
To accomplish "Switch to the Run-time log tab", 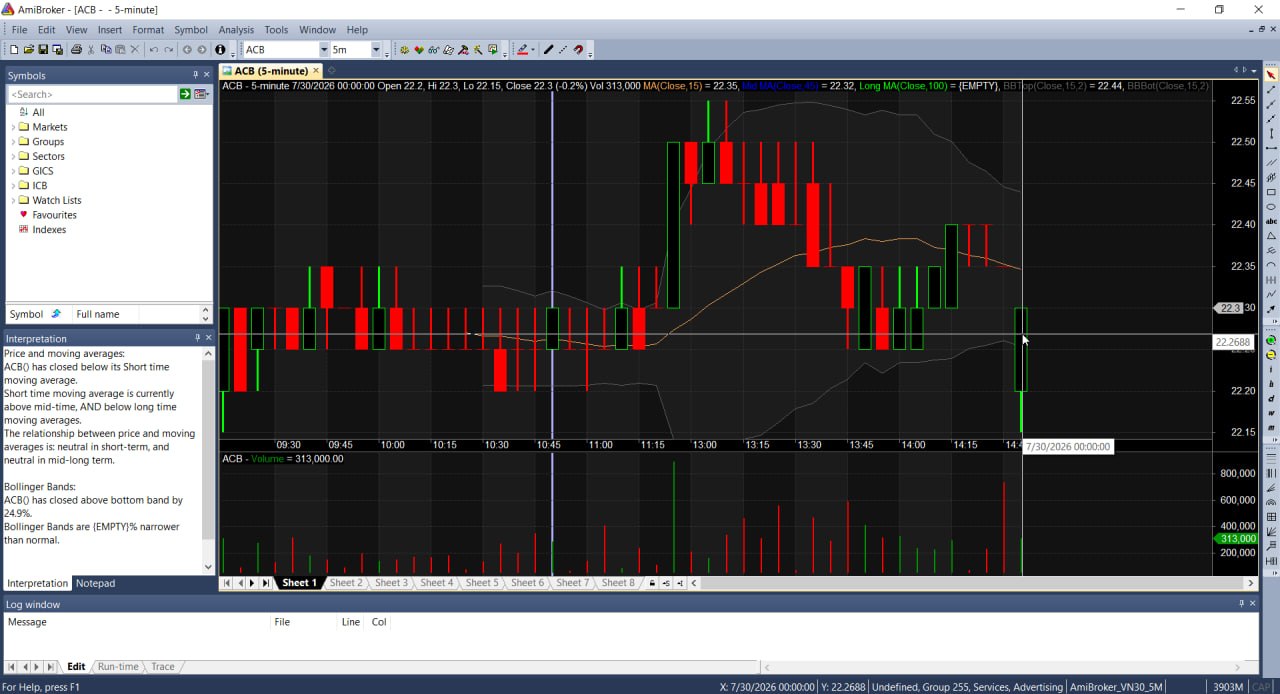I will point(118,667).
